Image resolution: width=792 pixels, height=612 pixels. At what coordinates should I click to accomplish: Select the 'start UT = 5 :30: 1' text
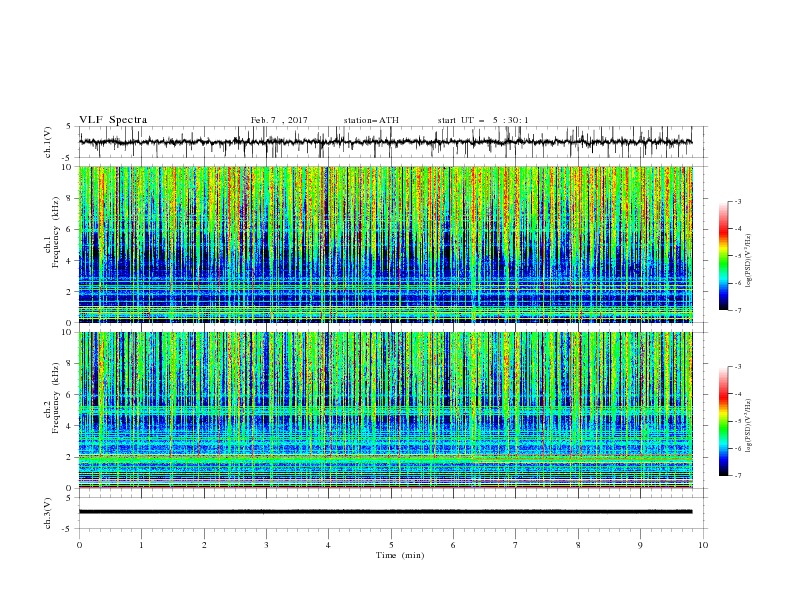483,120
